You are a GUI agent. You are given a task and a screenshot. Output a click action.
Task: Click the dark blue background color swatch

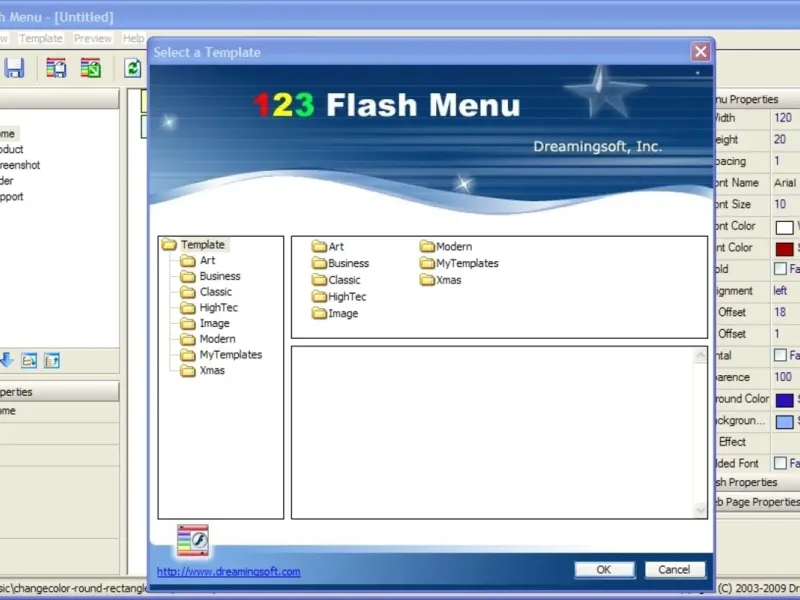pos(784,400)
